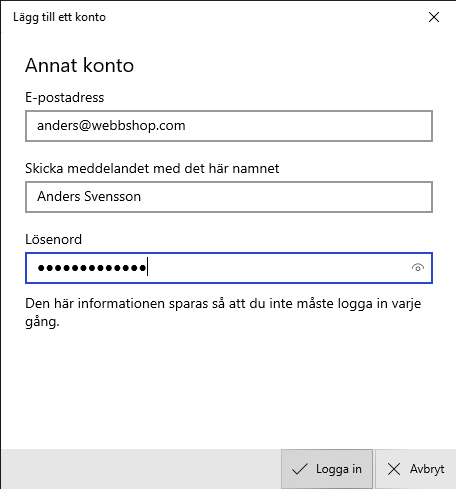This screenshot has width=456, height=489.
Task: Close the Lägg till ett konto dialog
Action: (x=434, y=17)
